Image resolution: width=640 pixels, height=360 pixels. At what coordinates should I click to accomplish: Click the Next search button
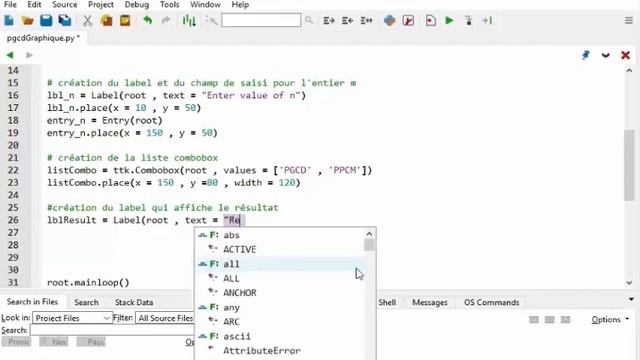point(54,342)
